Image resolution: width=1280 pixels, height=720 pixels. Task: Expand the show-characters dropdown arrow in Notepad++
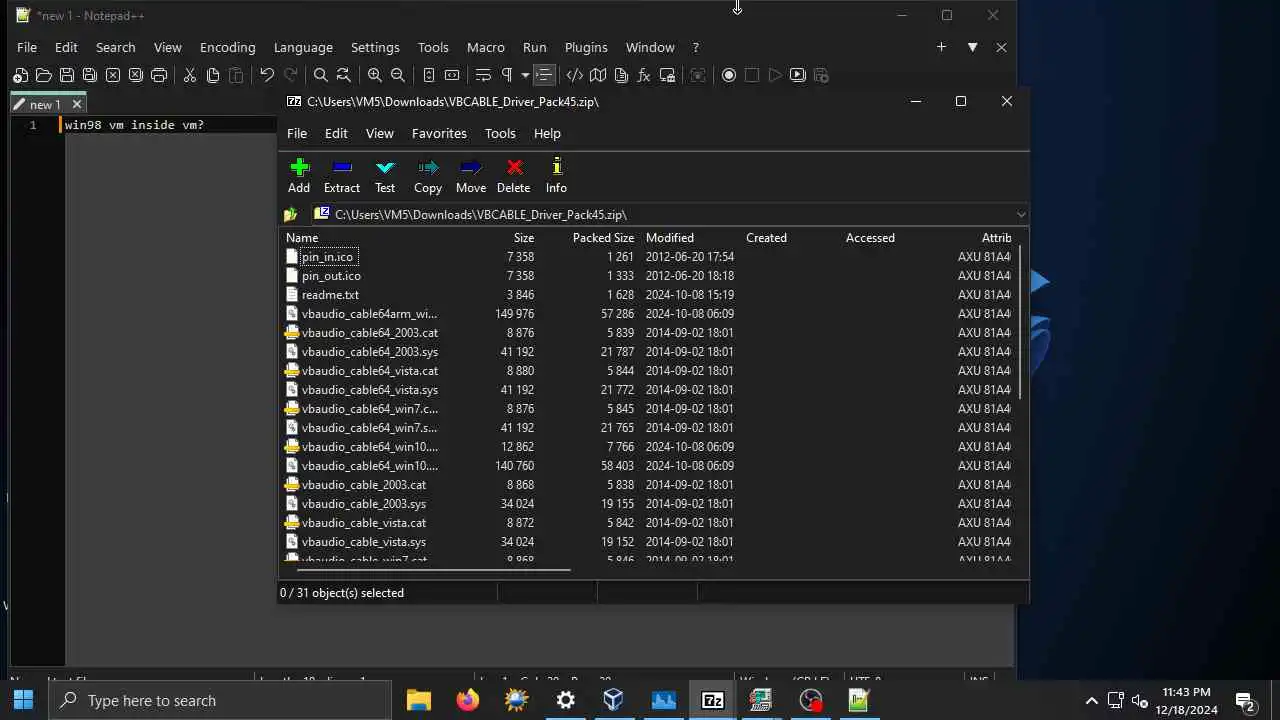pyautogui.click(x=525, y=75)
